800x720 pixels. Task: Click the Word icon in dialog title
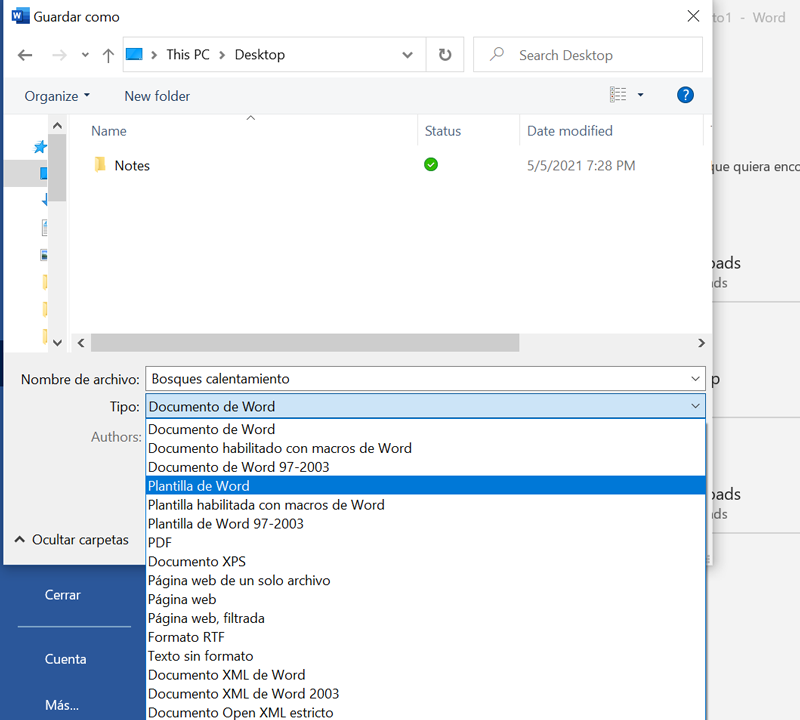[20, 16]
